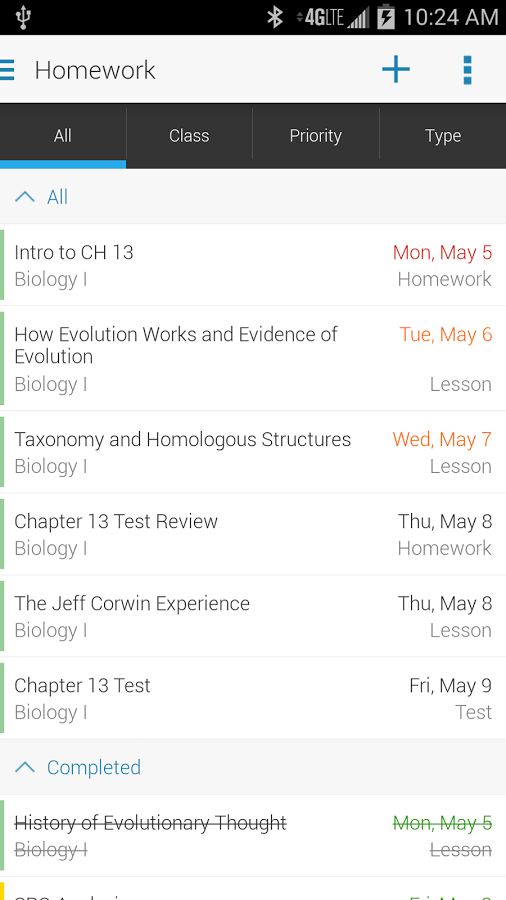Tap the Bluetooth status bar icon
The height and width of the screenshot is (900, 506).
coord(275,17)
